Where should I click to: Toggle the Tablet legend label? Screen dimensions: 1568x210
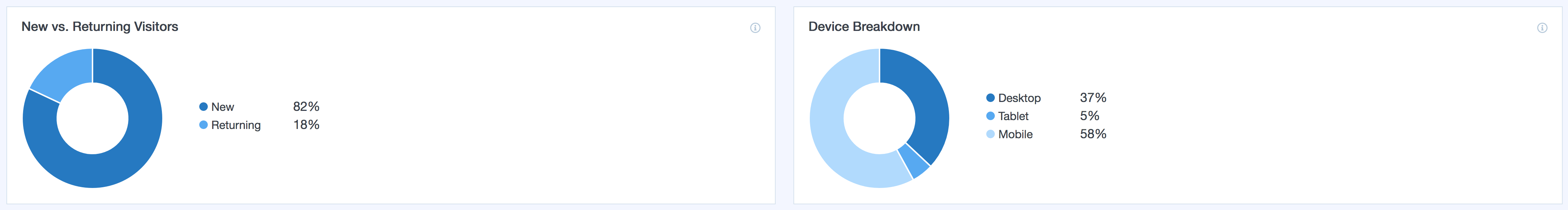(1013, 116)
